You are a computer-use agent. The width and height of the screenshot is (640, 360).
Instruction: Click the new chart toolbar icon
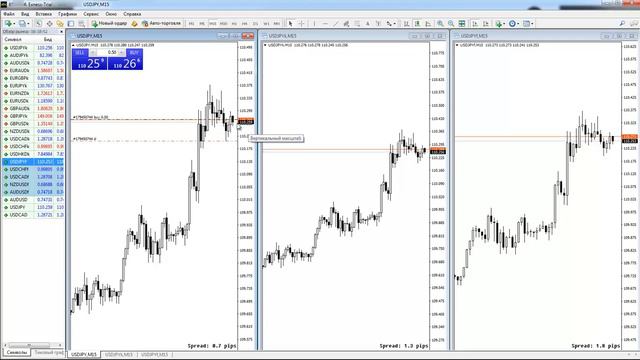pyautogui.click(x=7, y=24)
